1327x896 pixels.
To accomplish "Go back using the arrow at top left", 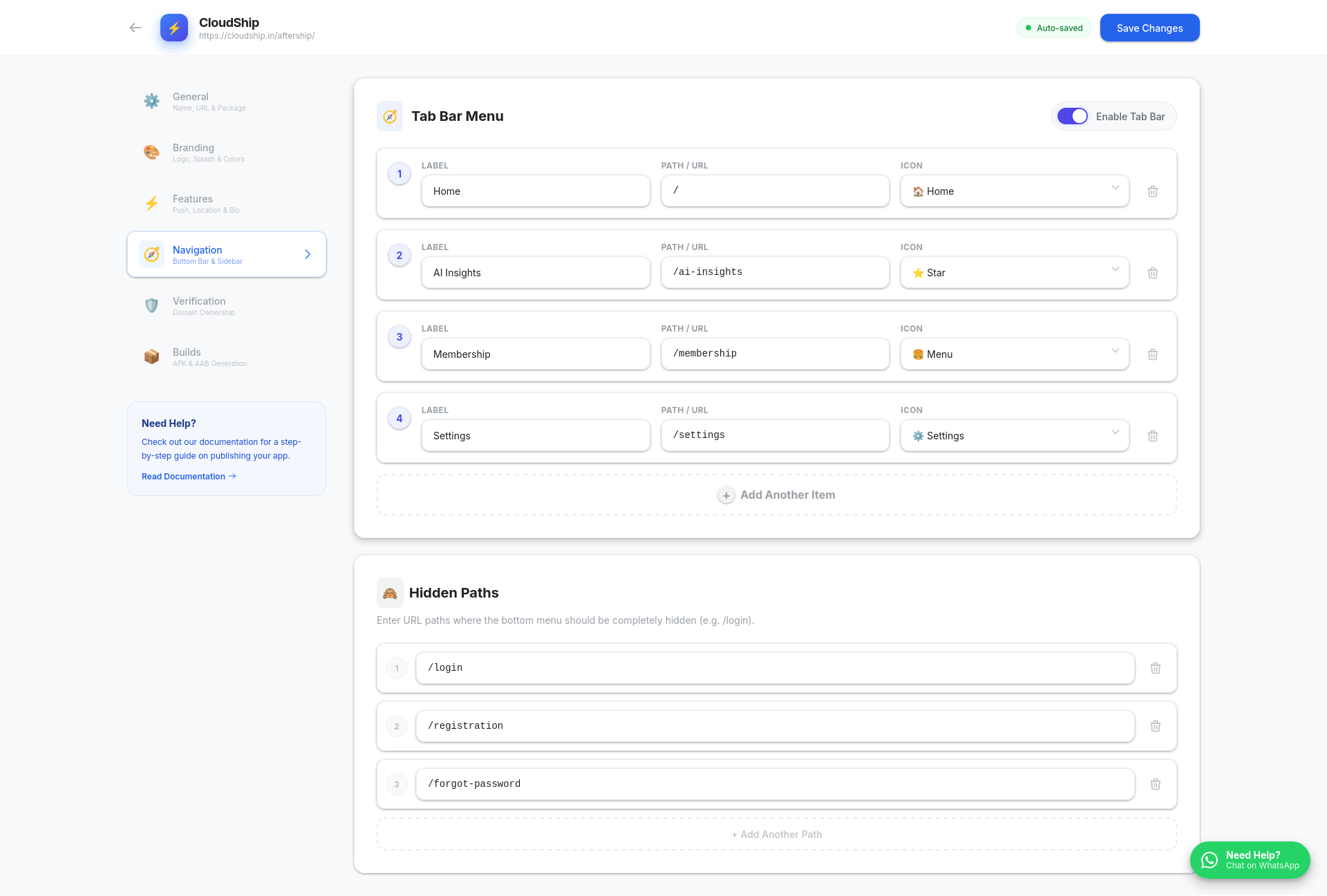I will [135, 28].
